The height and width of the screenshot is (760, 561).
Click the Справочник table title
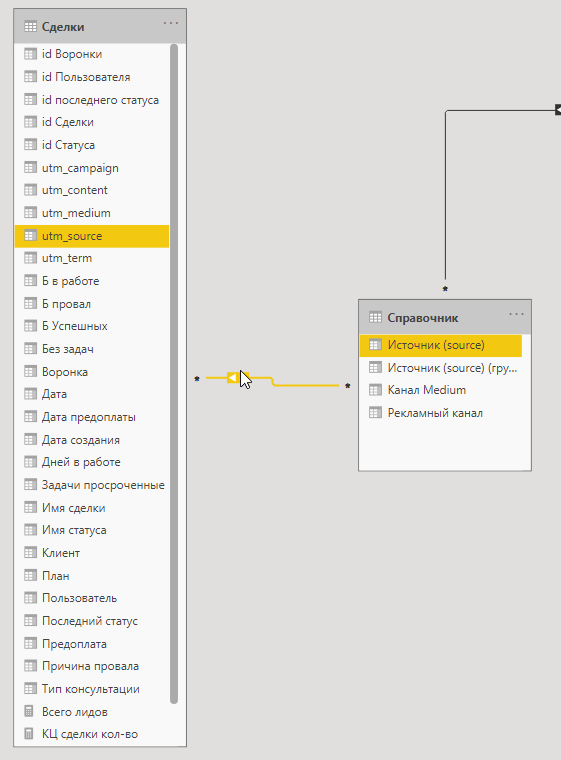tap(423, 318)
